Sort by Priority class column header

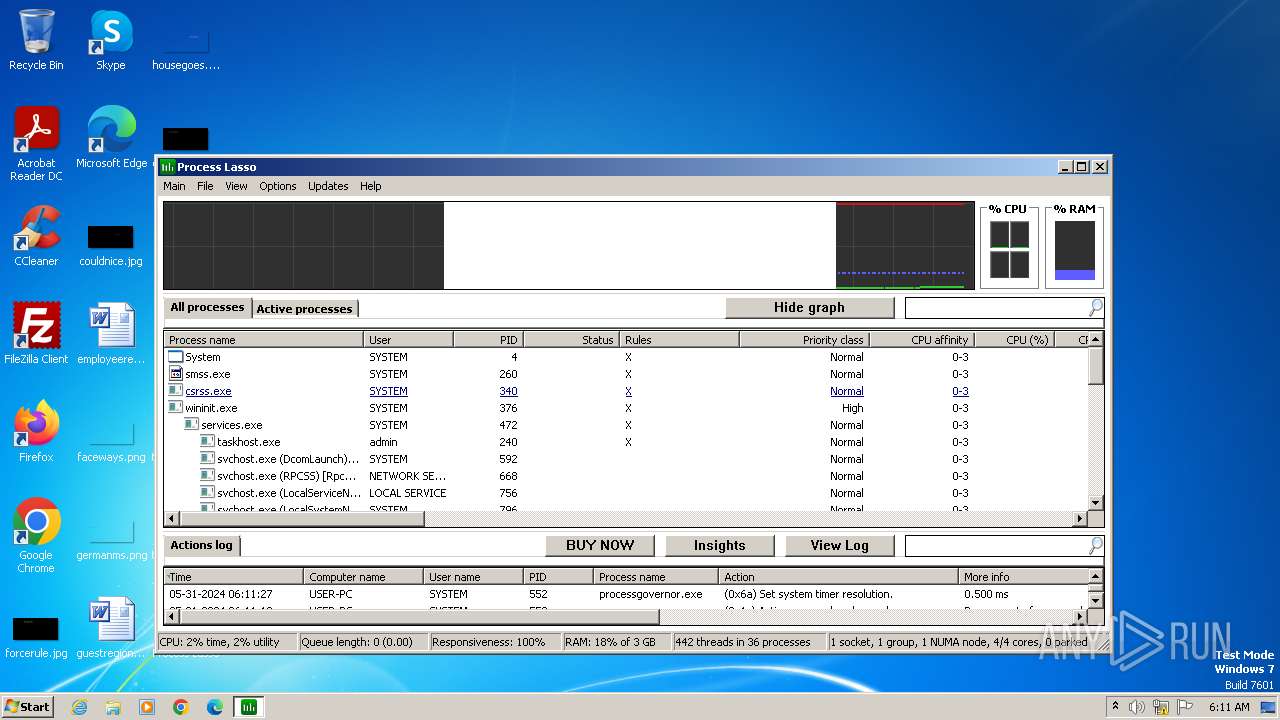805,340
